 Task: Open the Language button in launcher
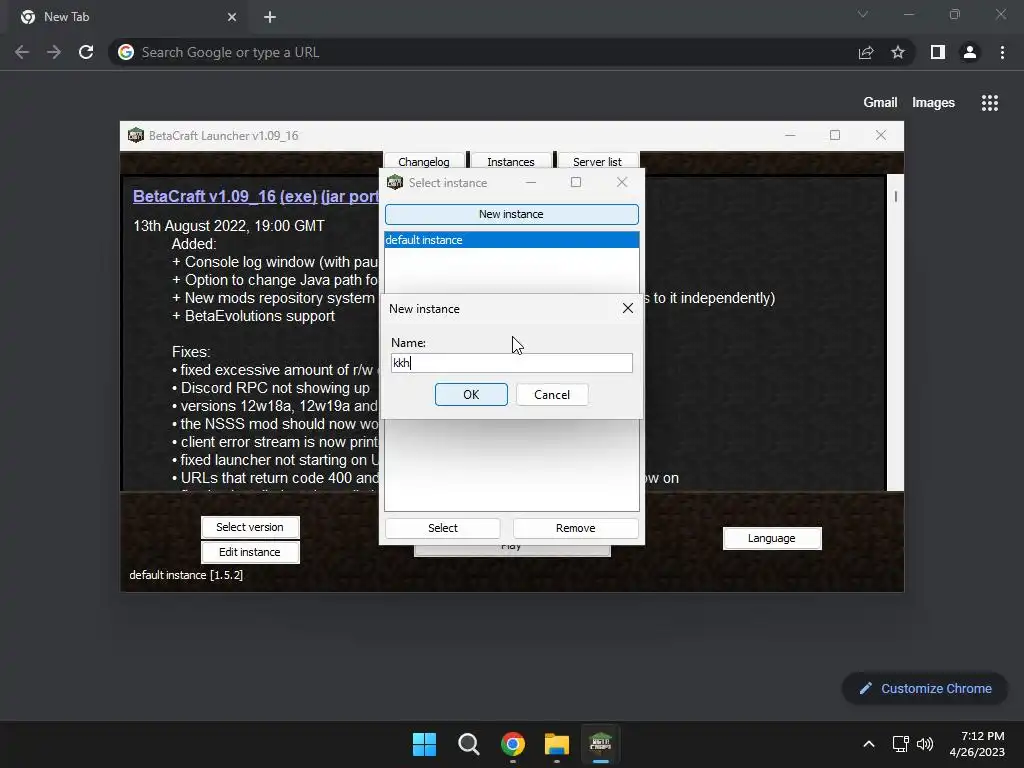(x=772, y=538)
